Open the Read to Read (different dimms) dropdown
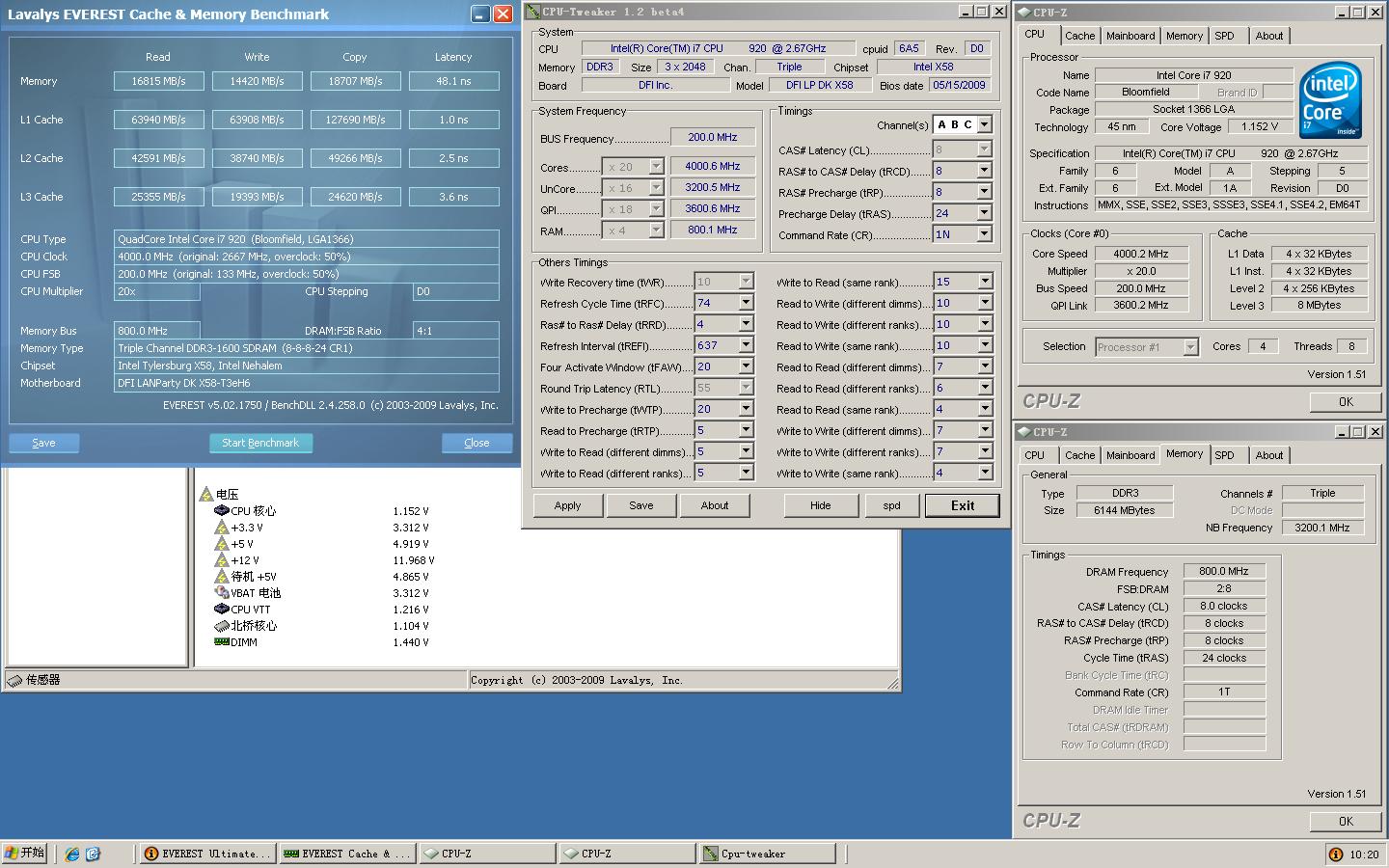Image resolution: width=1389 pixels, height=868 pixels. (x=985, y=366)
